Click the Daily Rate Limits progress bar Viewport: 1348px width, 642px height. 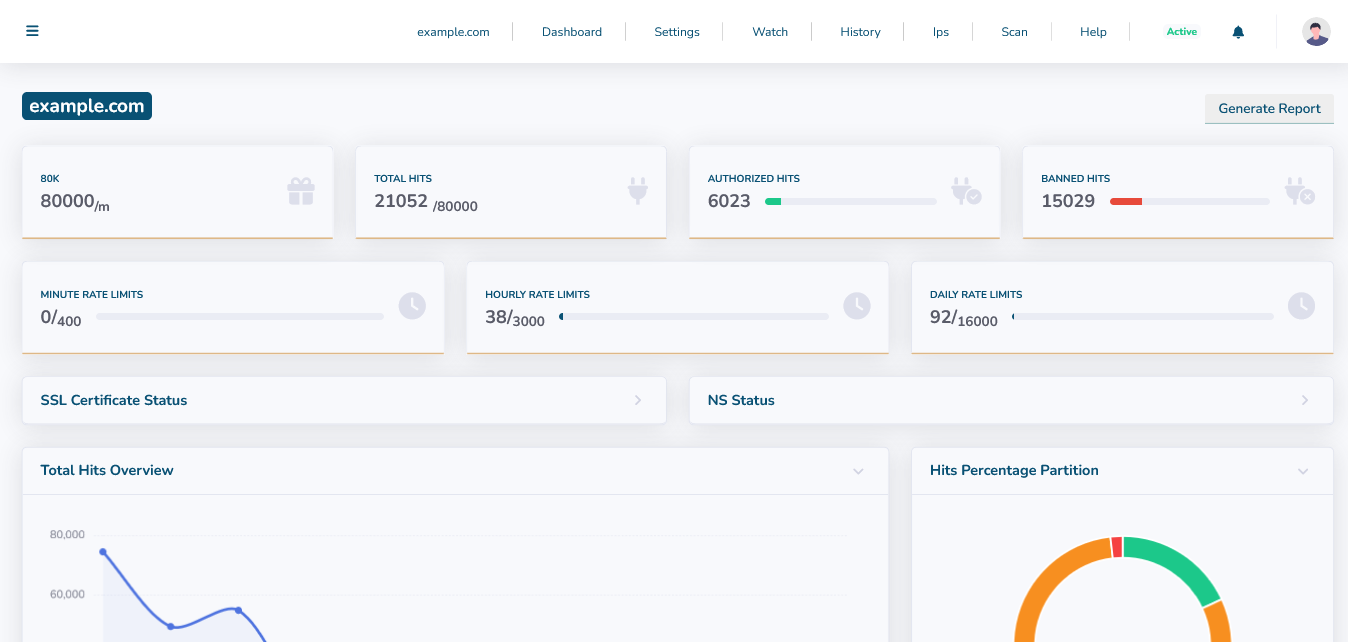tap(1143, 316)
